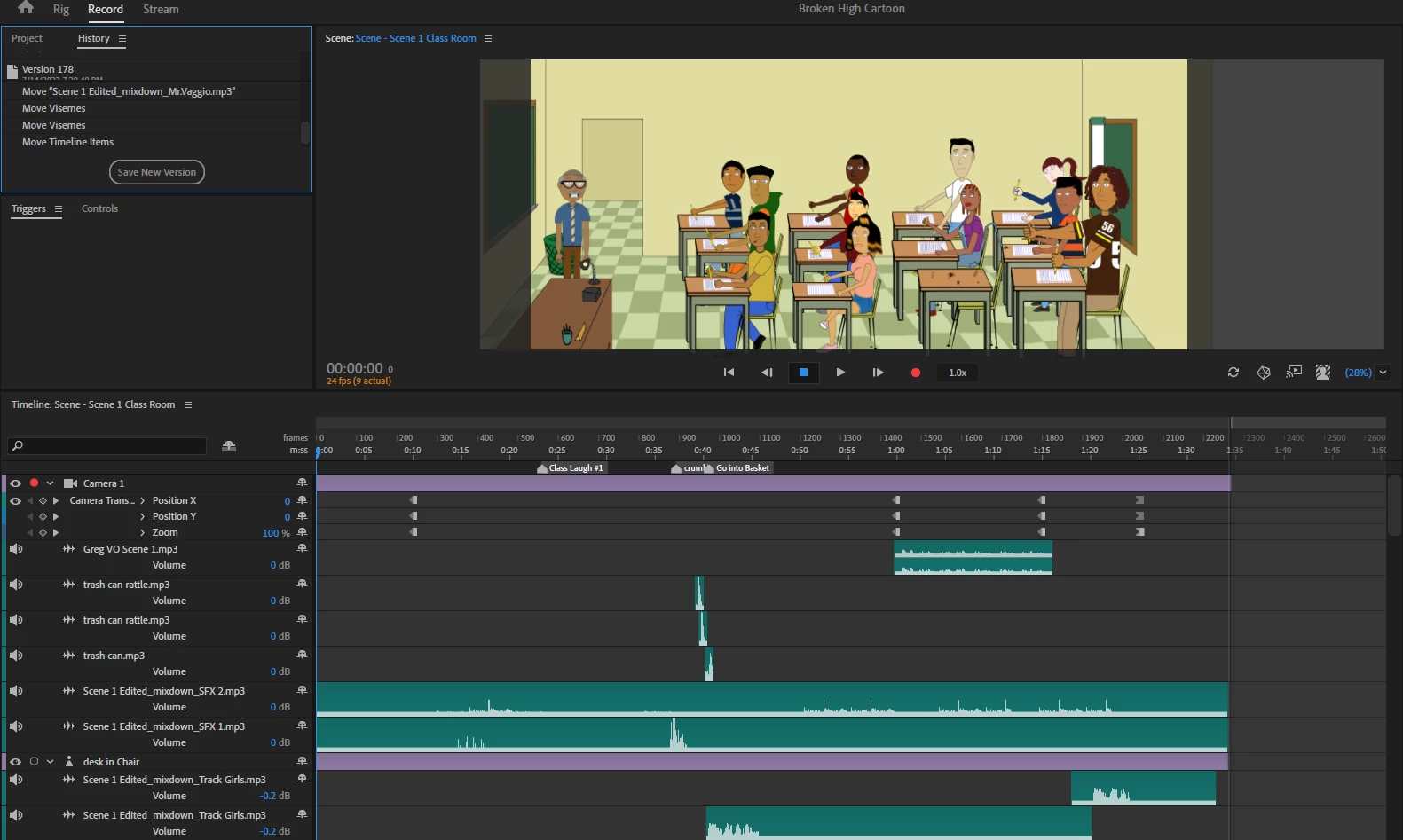Select the Go into Basket marker
The height and width of the screenshot is (840, 1403).
[x=737, y=468]
